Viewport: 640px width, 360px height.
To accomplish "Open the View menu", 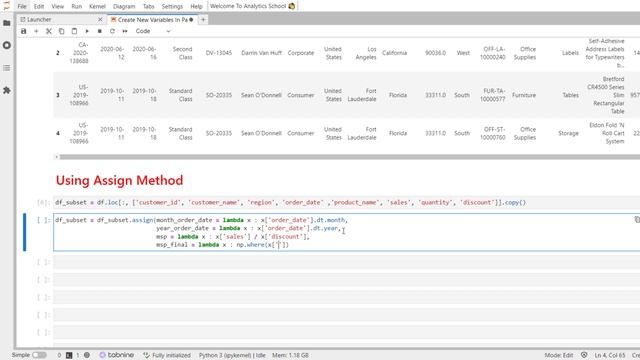I will tap(58, 6).
